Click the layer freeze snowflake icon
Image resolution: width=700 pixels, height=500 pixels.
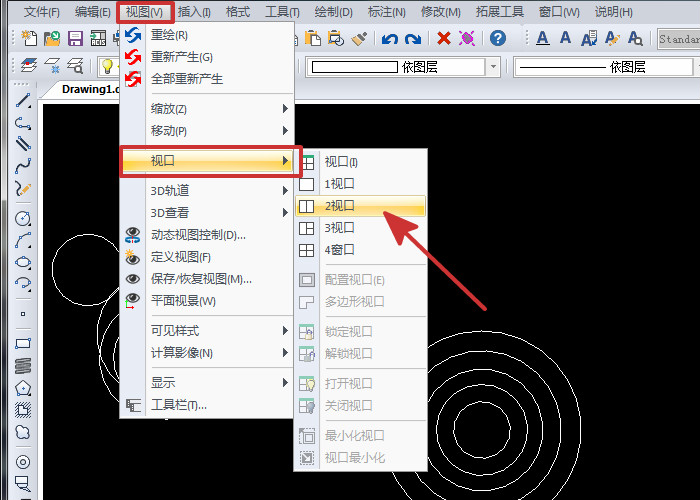[52, 66]
